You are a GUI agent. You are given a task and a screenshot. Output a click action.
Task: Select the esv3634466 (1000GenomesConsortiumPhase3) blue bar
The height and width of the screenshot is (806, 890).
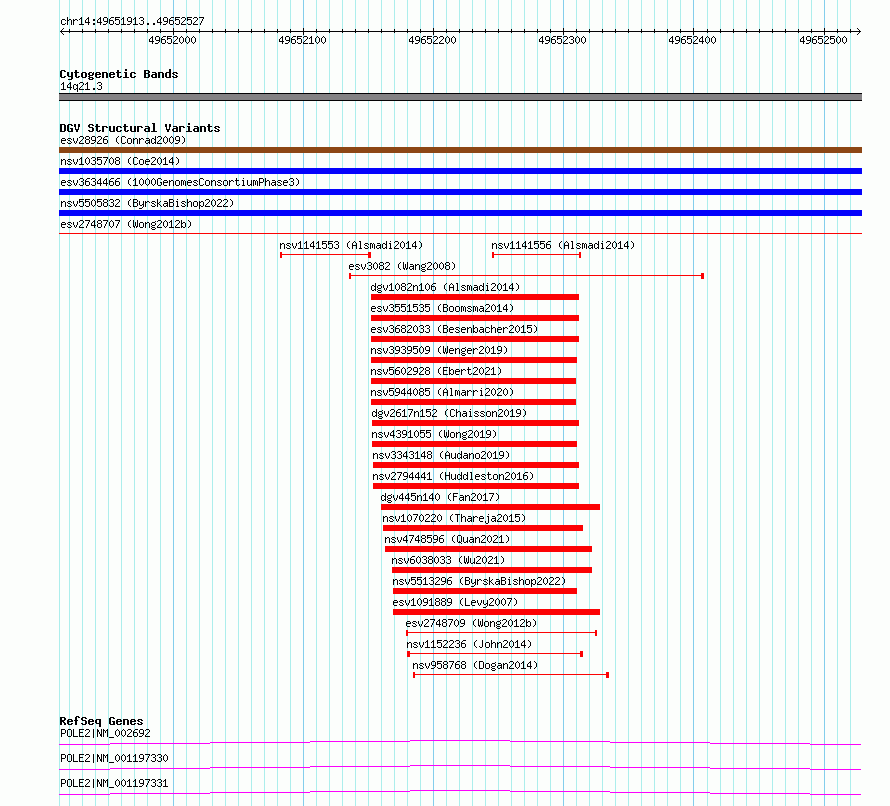point(460,192)
